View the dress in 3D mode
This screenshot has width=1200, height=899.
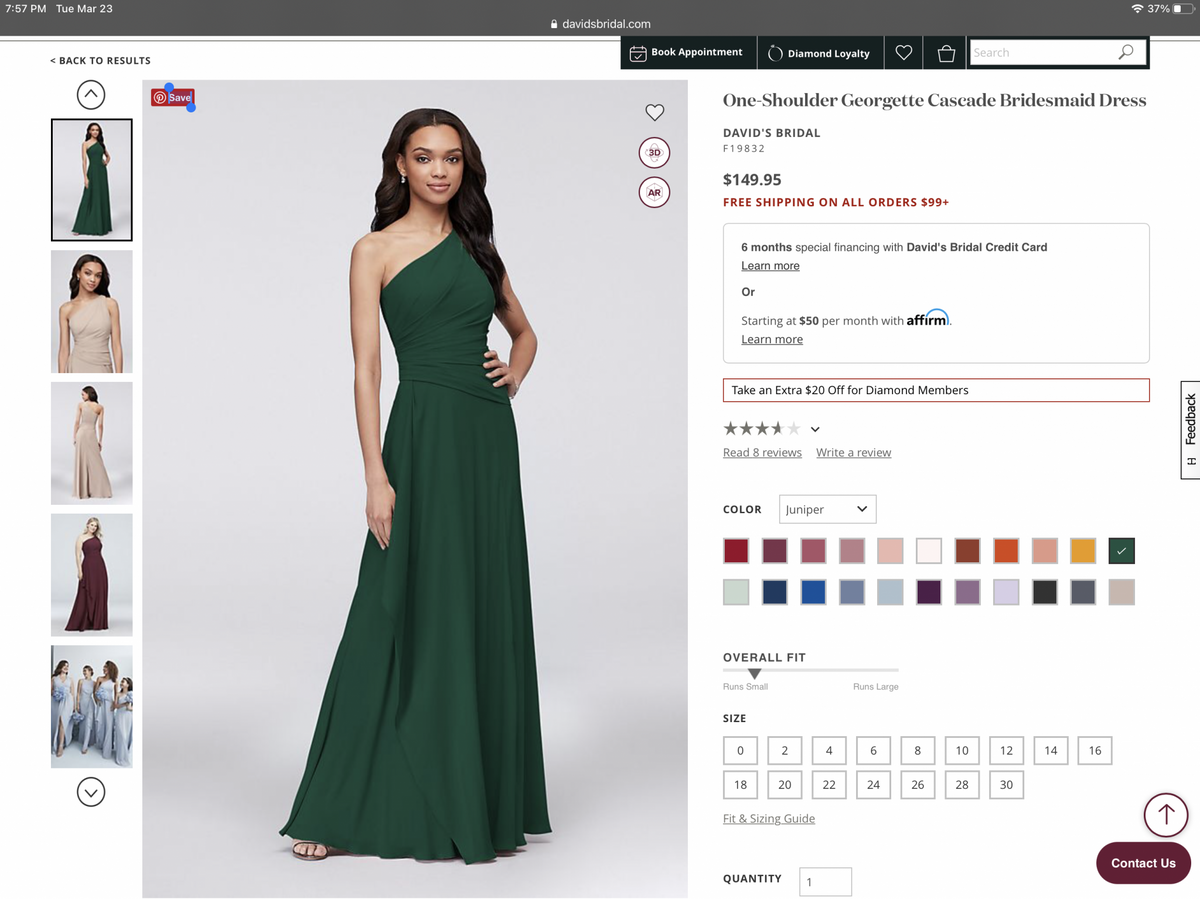click(654, 152)
